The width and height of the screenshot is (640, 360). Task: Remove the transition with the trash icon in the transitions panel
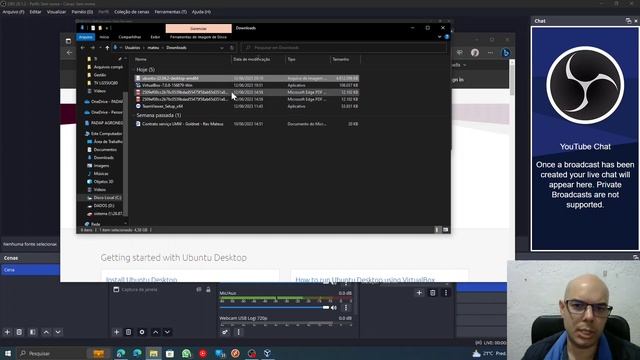[x=433, y=293]
